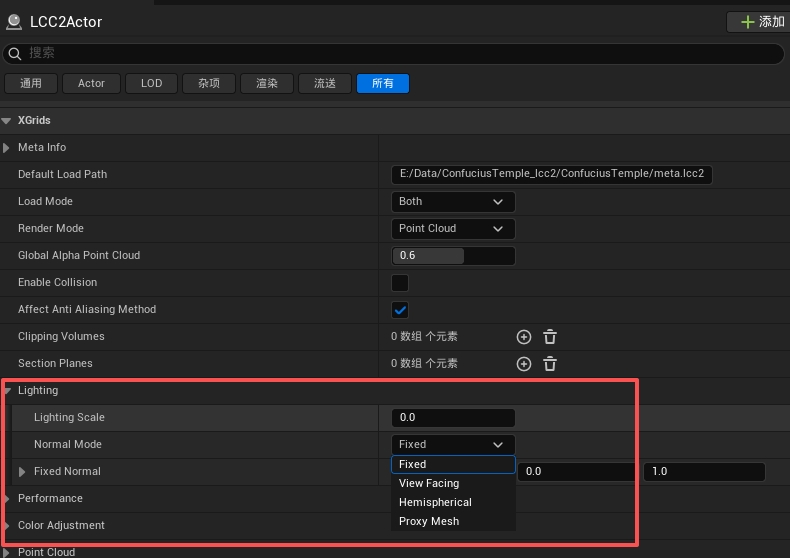Click the Fixed Normal 0.0 value field
The image size is (790, 558).
click(x=576, y=472)
